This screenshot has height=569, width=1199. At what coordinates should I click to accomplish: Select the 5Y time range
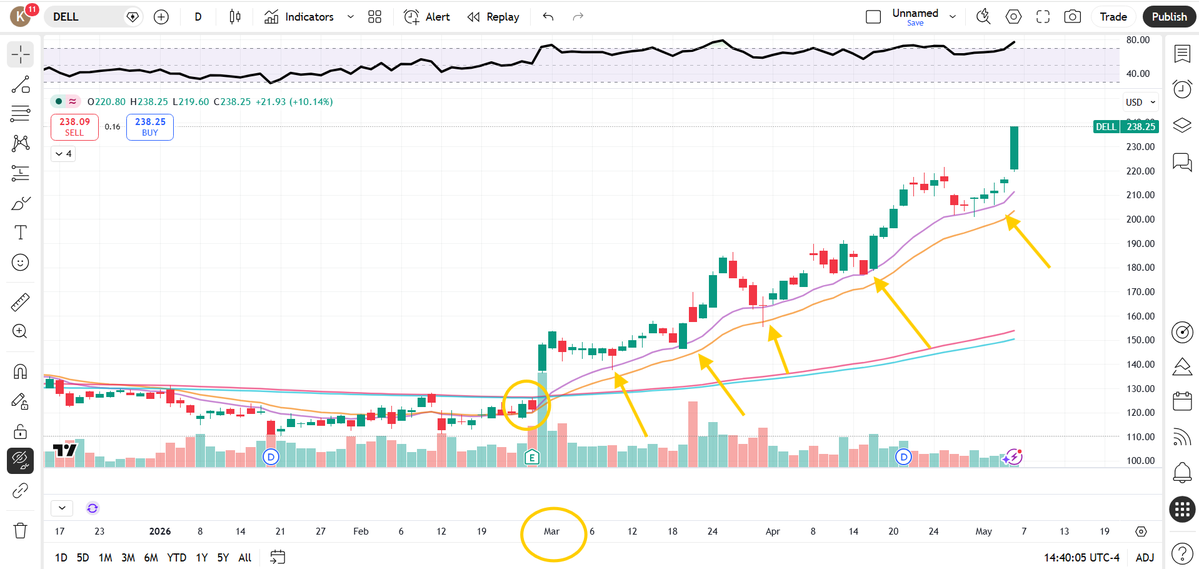[x=223, y=558]
